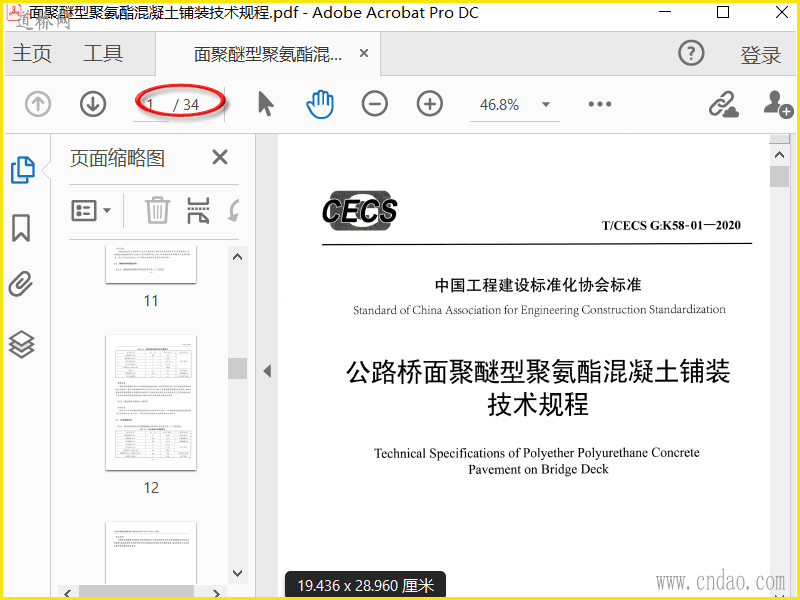Activate the hand pan tool
The image size is (800, 600).
[x=320, y=104]
